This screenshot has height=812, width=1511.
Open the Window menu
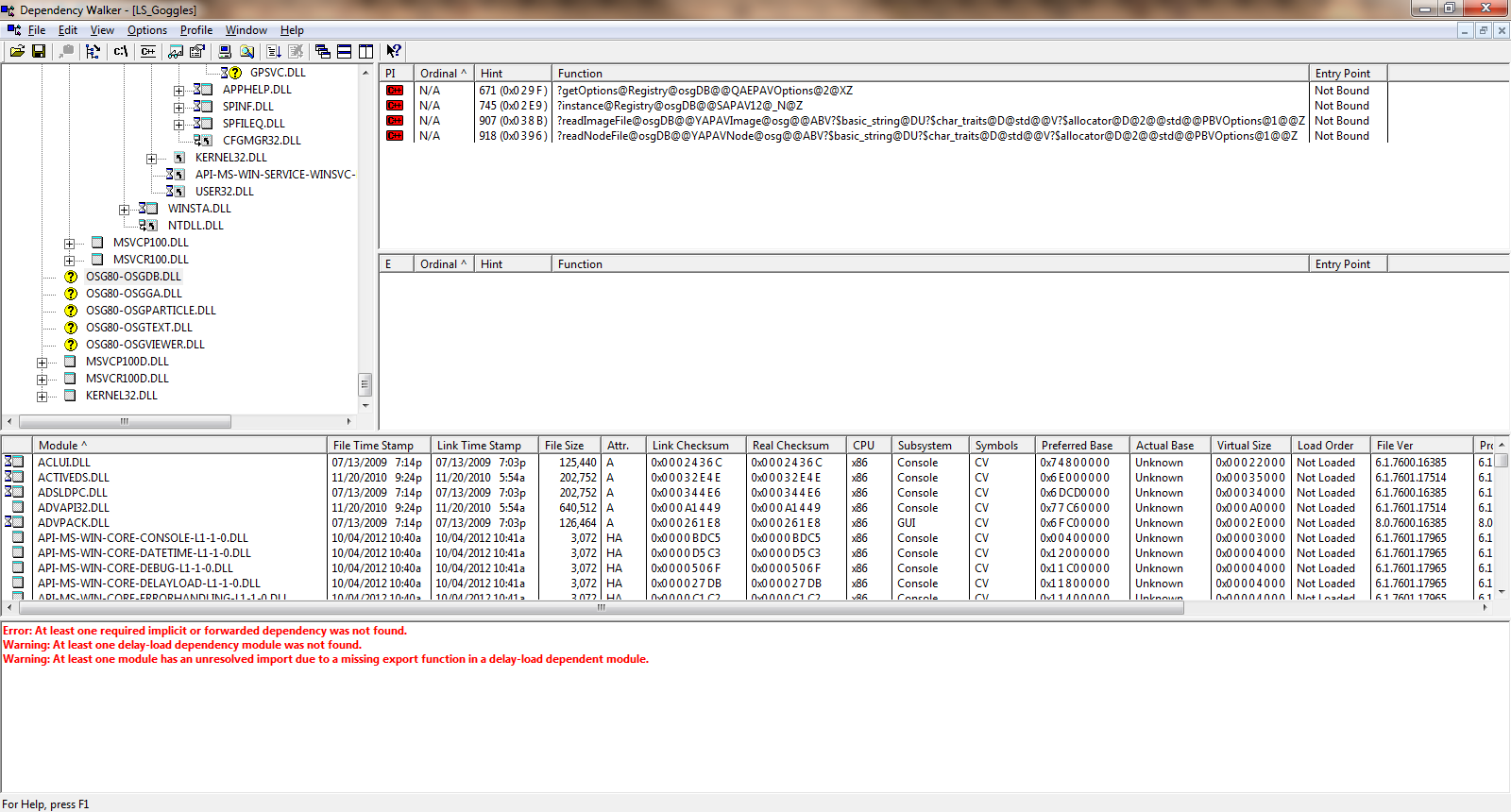246,30
